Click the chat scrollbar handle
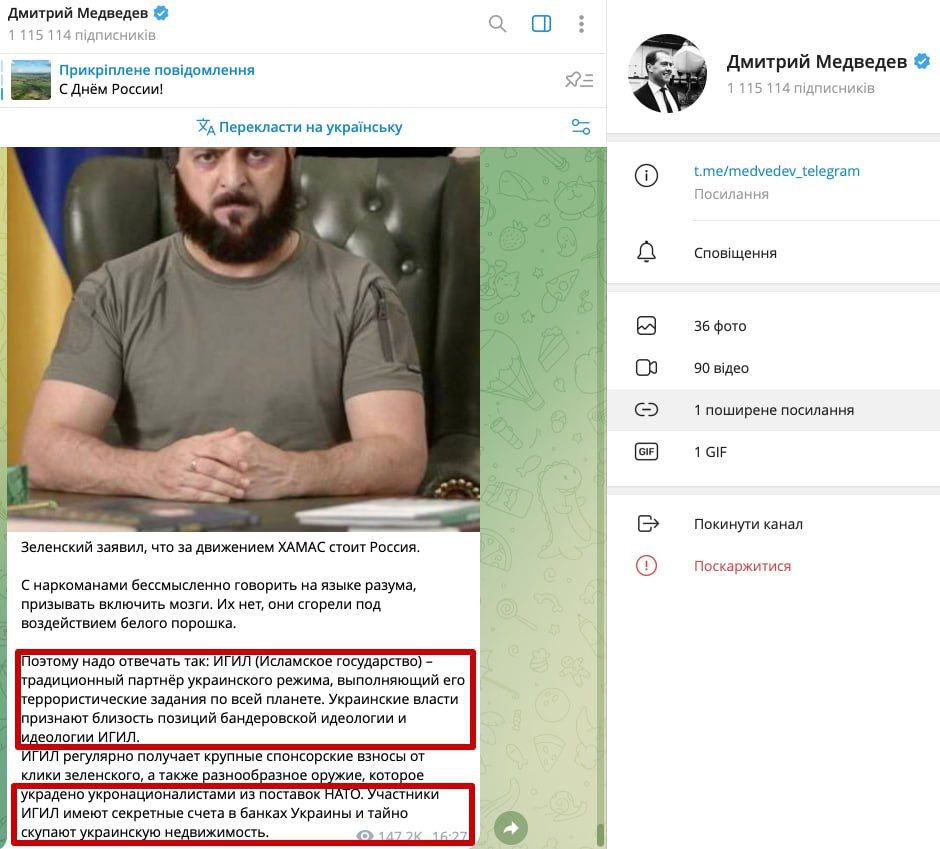940x849 pixels. pyautogui.click(x=601, y=834)
